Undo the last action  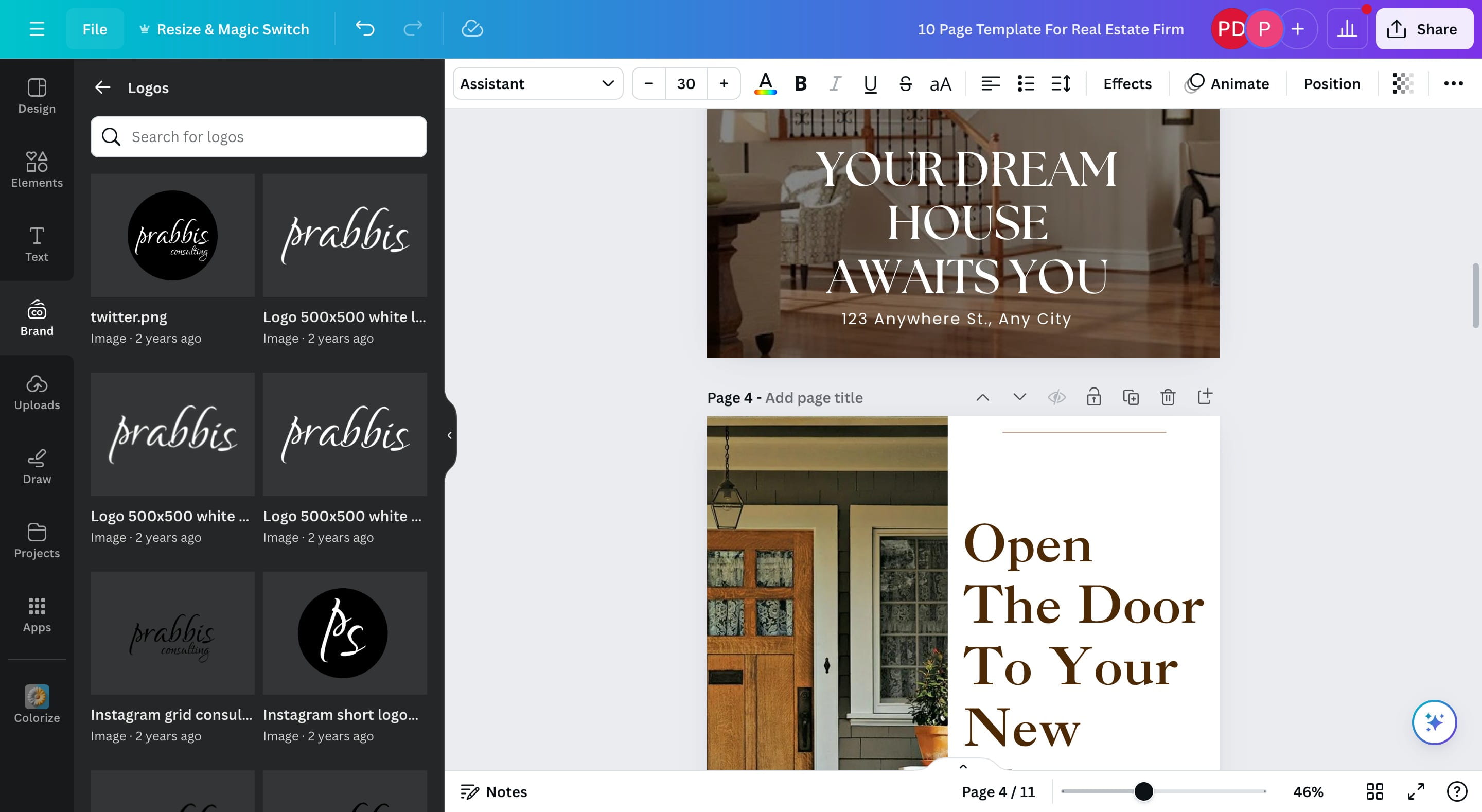365,29
